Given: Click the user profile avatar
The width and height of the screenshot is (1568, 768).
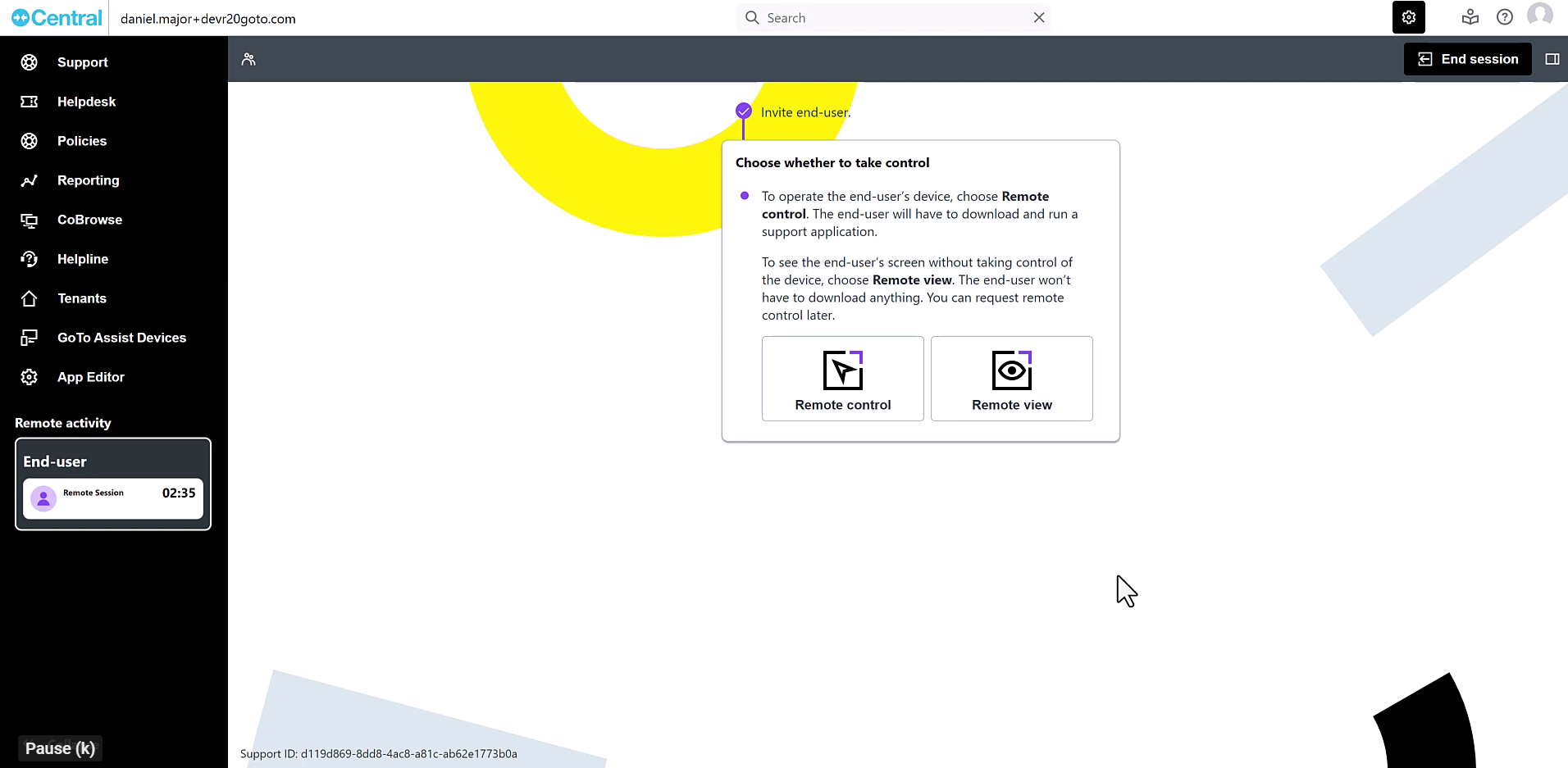Looking at the screenshot, I should [x=1539, y=16].
